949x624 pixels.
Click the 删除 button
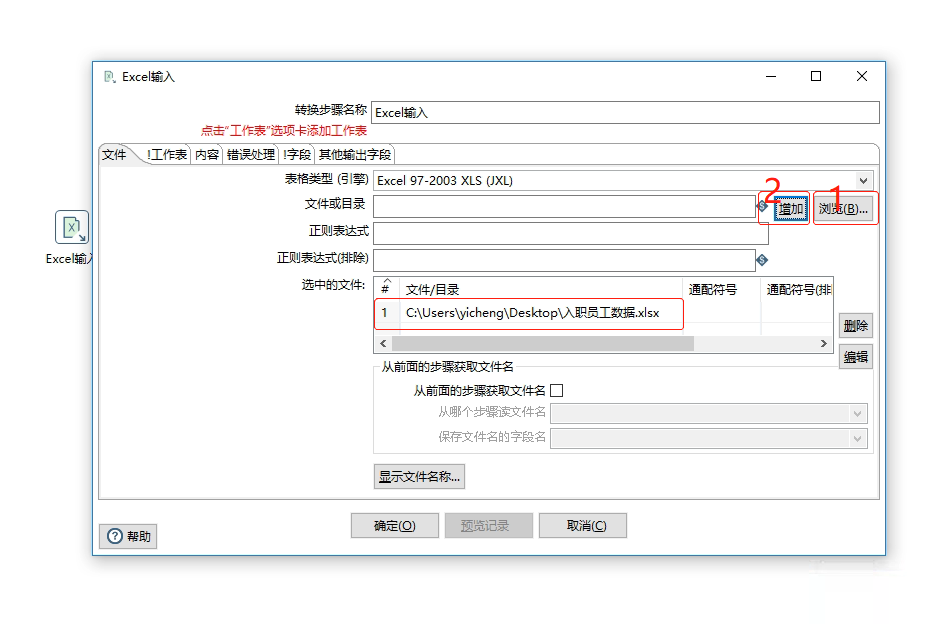[x=856, y=325]
